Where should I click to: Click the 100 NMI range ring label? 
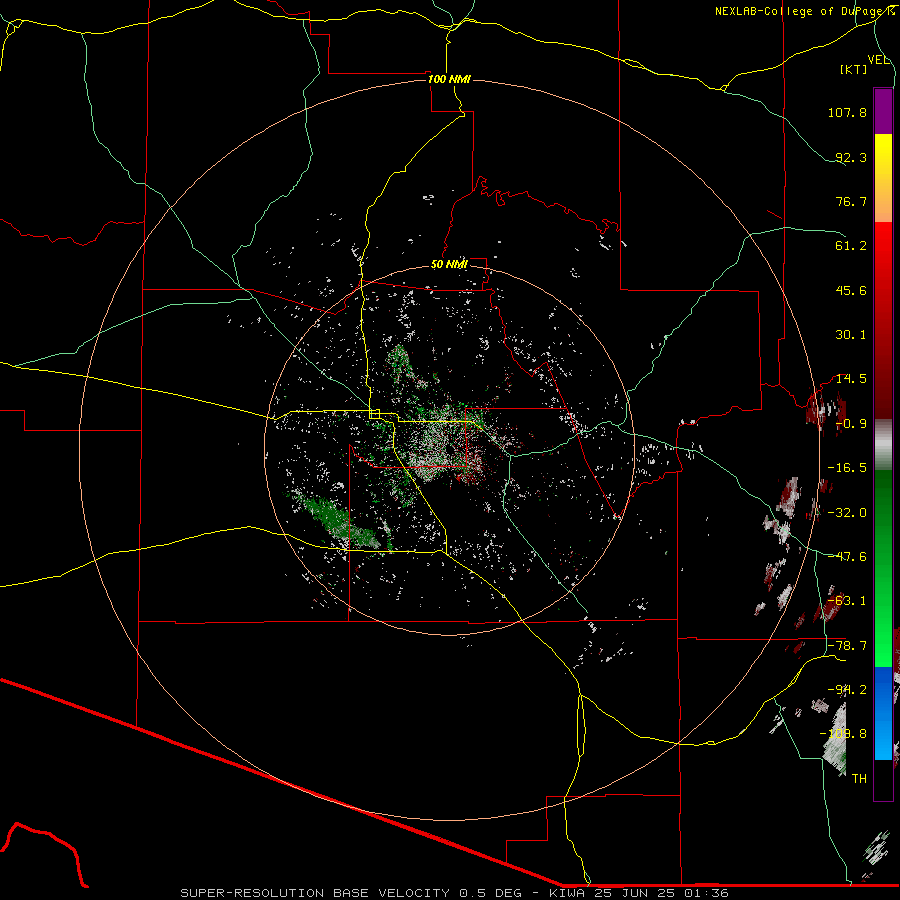[449, 79]
